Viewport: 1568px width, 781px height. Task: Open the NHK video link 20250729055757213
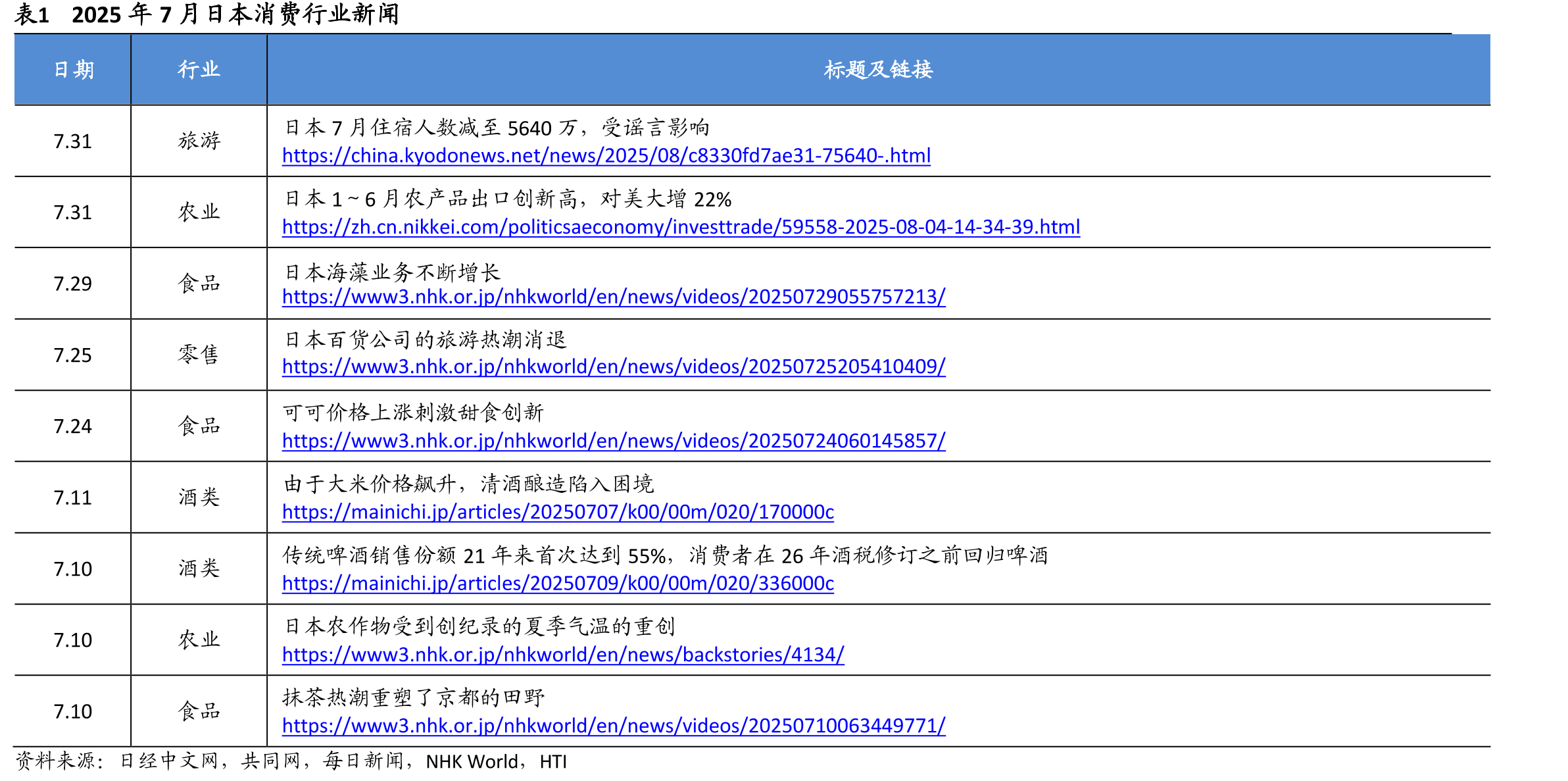coord(614,297)
